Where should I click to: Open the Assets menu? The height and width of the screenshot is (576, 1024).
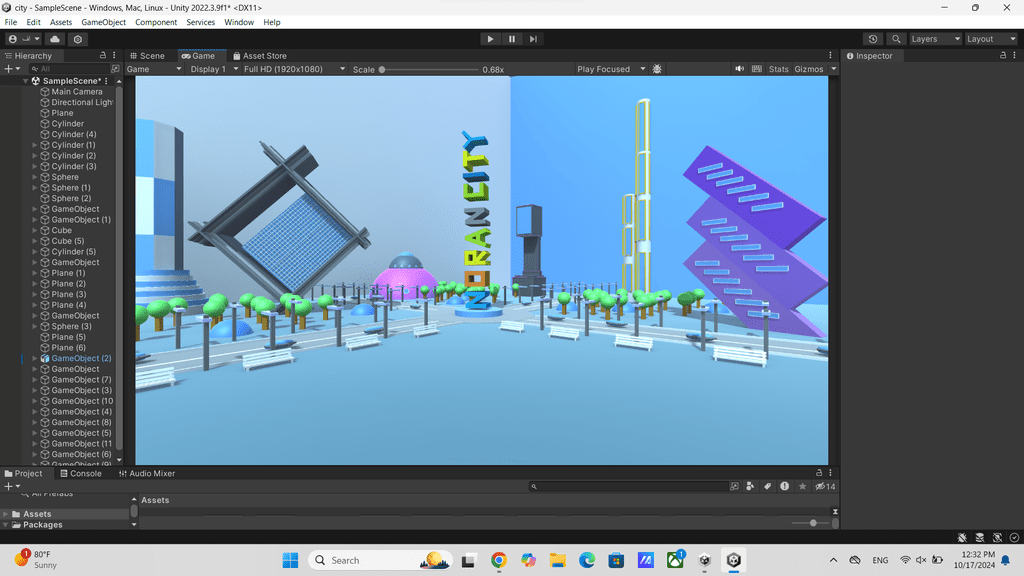[x=61, y=22]
